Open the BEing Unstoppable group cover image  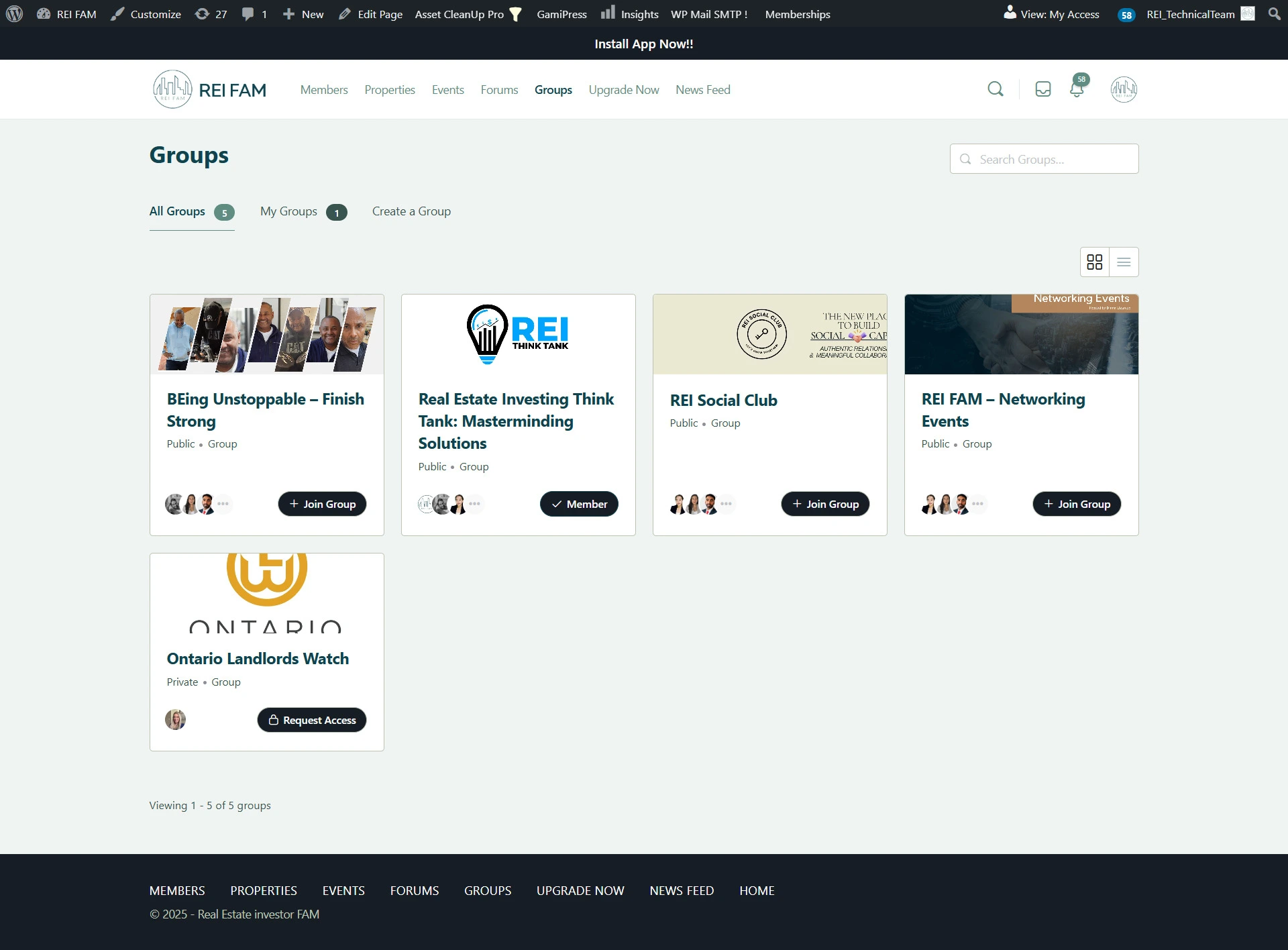point(267,334)
